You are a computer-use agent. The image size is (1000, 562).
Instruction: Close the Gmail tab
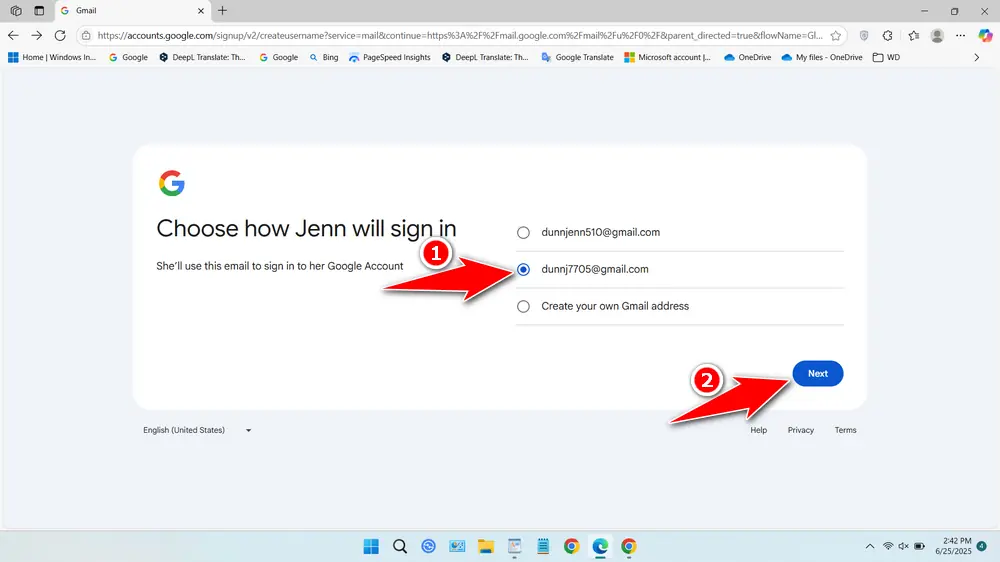(x=200, y=11)
